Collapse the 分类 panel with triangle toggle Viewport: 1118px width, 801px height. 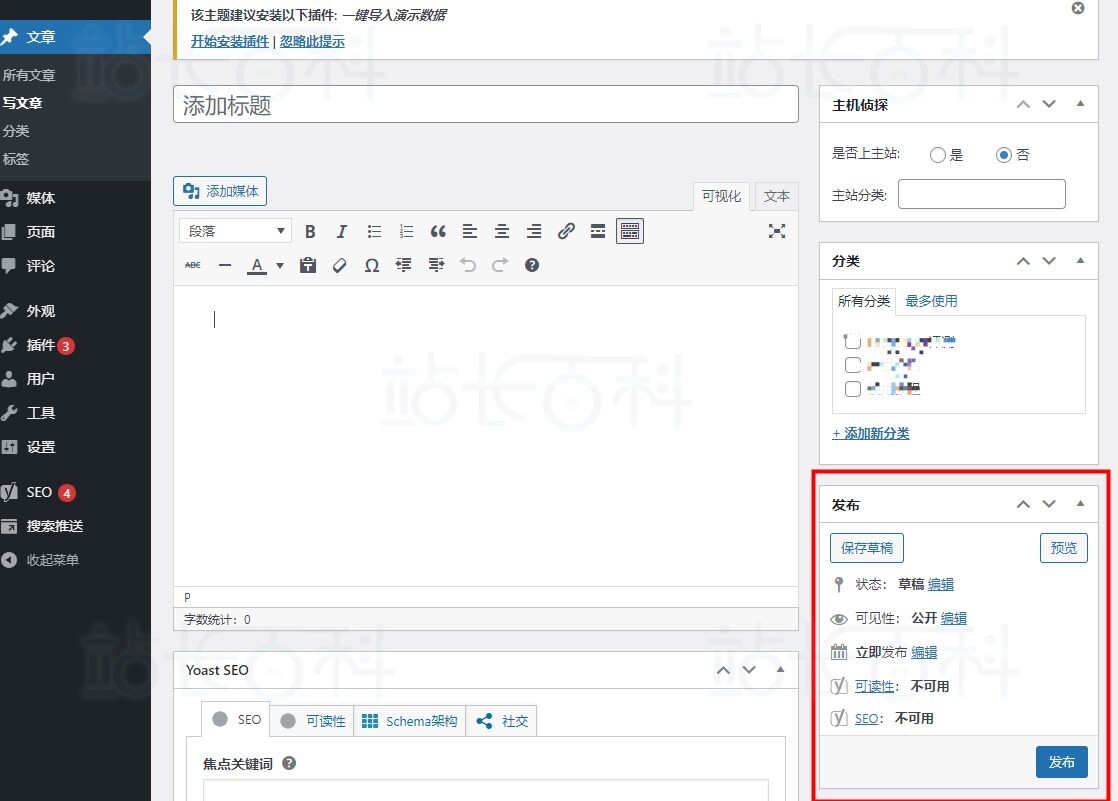(1080, 261)
